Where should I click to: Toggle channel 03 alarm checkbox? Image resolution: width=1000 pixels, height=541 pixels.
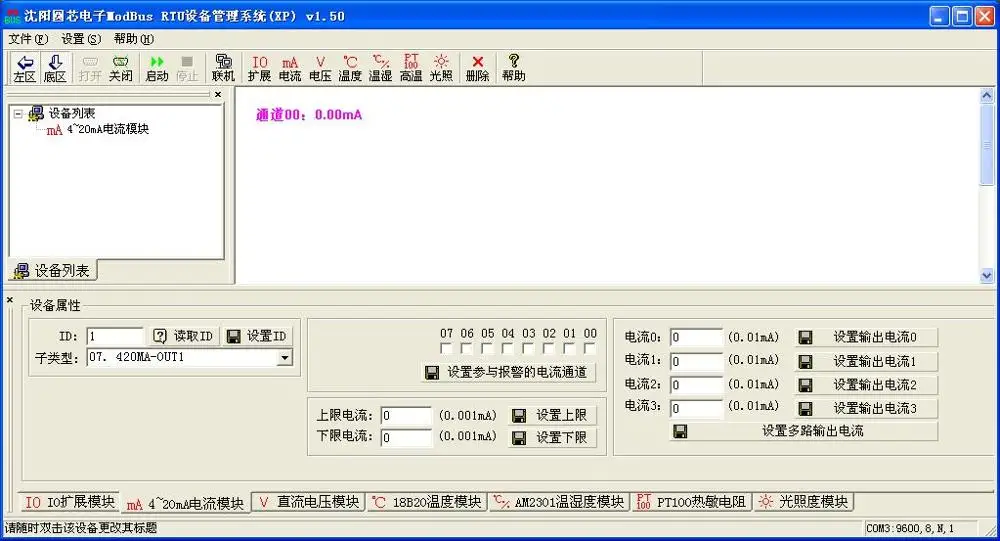click(x=528, y=349)
